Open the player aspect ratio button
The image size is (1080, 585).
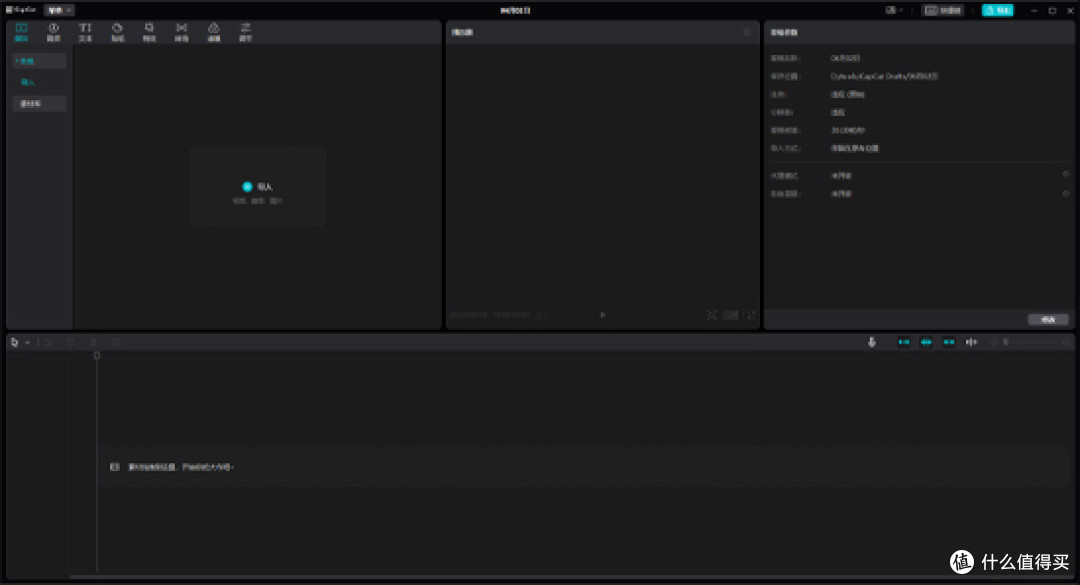coord(731,315)
